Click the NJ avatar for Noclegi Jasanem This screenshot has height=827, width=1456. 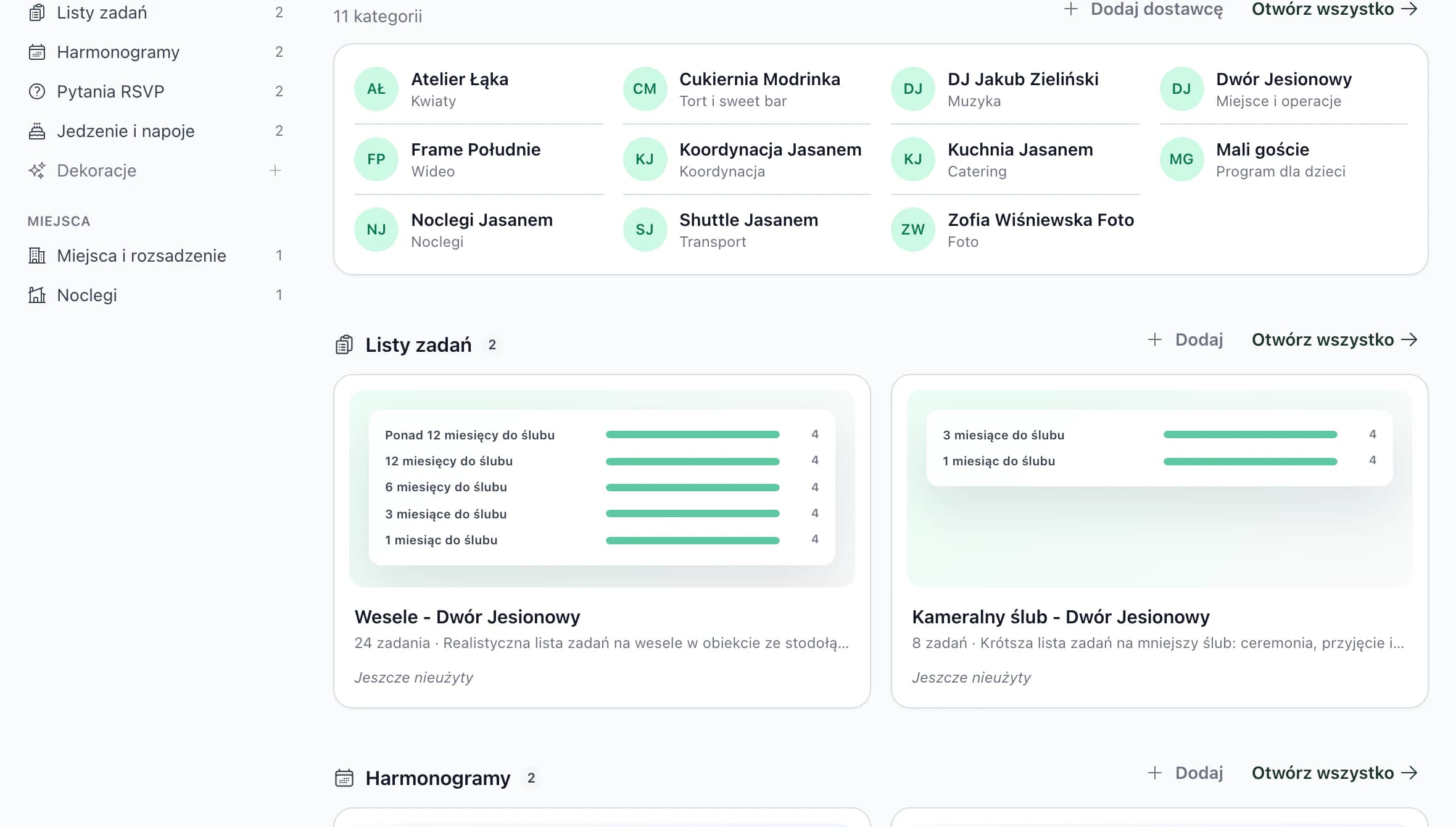coord(376,230)
